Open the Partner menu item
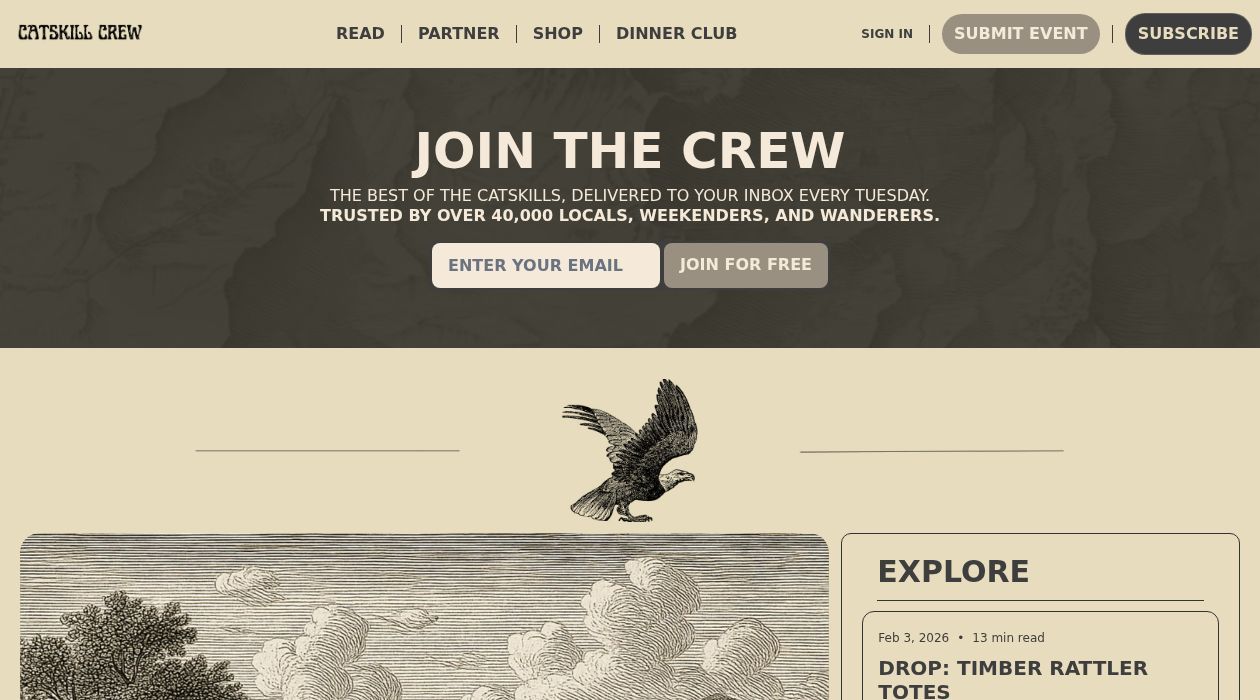 pyautogui.click(x=458, y=33)
